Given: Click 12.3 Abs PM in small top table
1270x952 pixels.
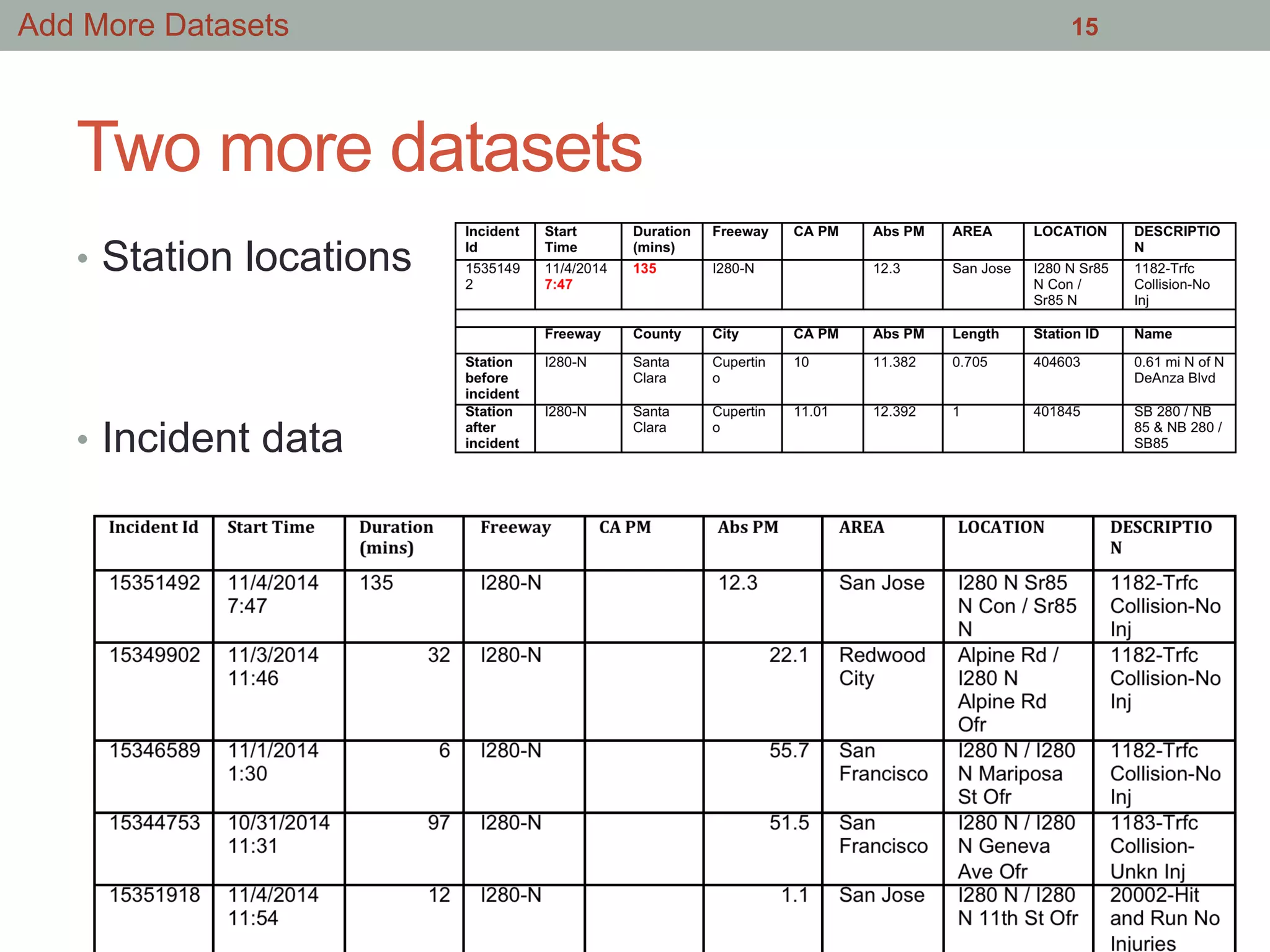Looking at the screenshot, I should 887,268.
